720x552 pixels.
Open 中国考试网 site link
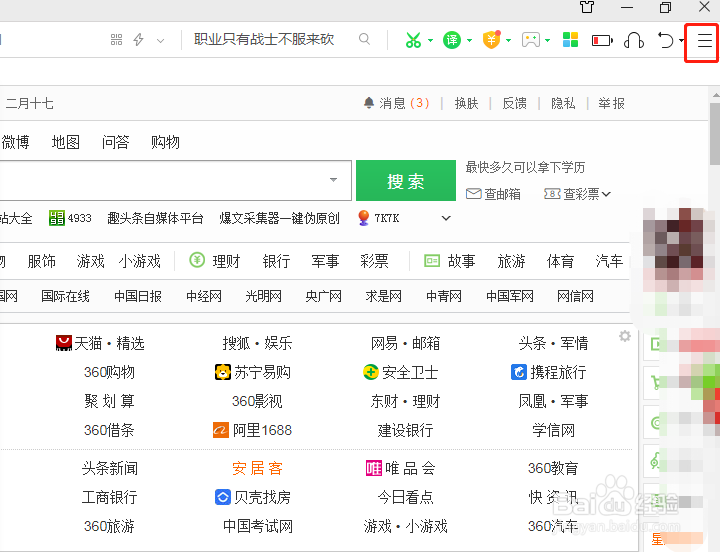(x=258, y=526)
